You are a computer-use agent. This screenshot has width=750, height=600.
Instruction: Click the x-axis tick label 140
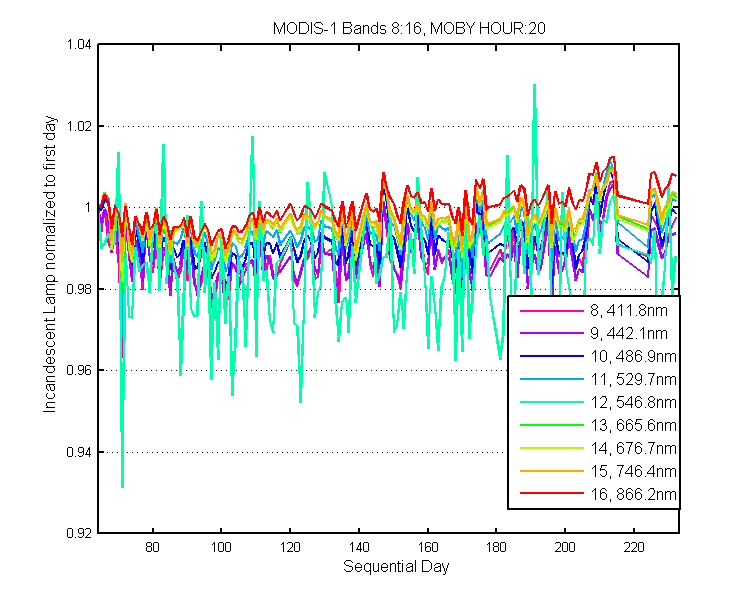(x=359, y=547)
